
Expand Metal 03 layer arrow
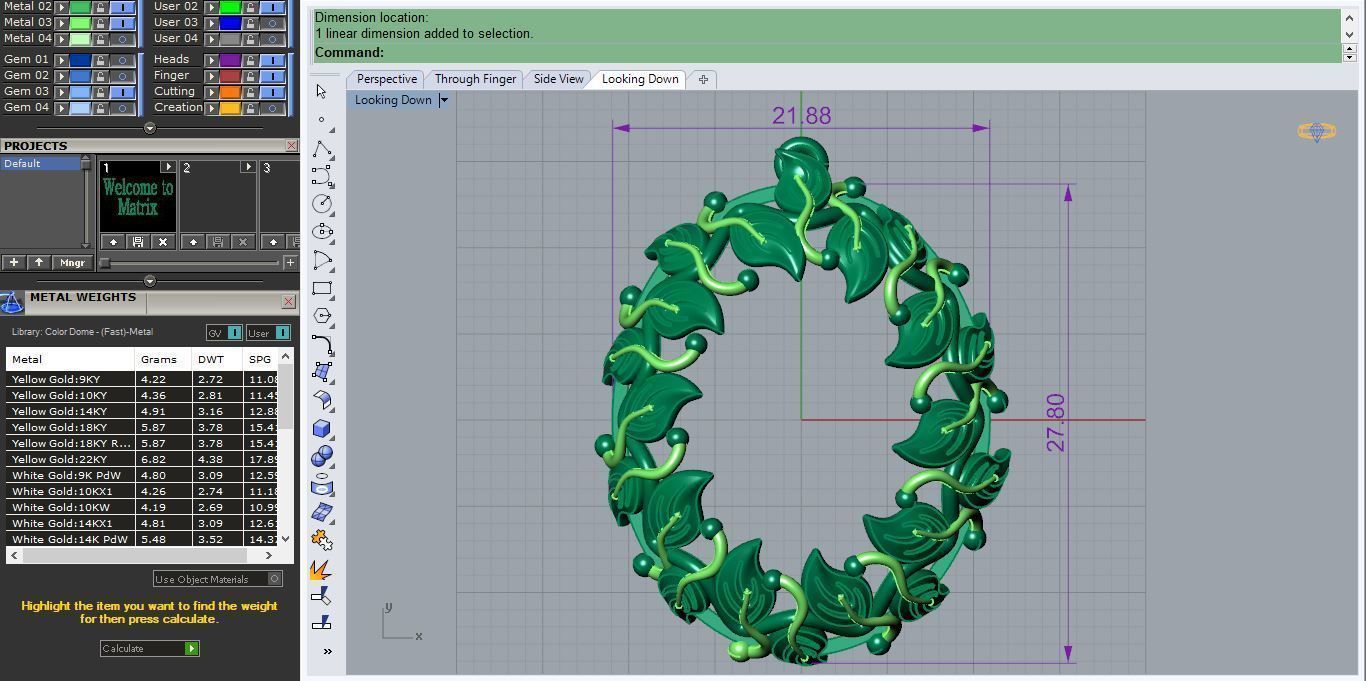pos(61,23)
